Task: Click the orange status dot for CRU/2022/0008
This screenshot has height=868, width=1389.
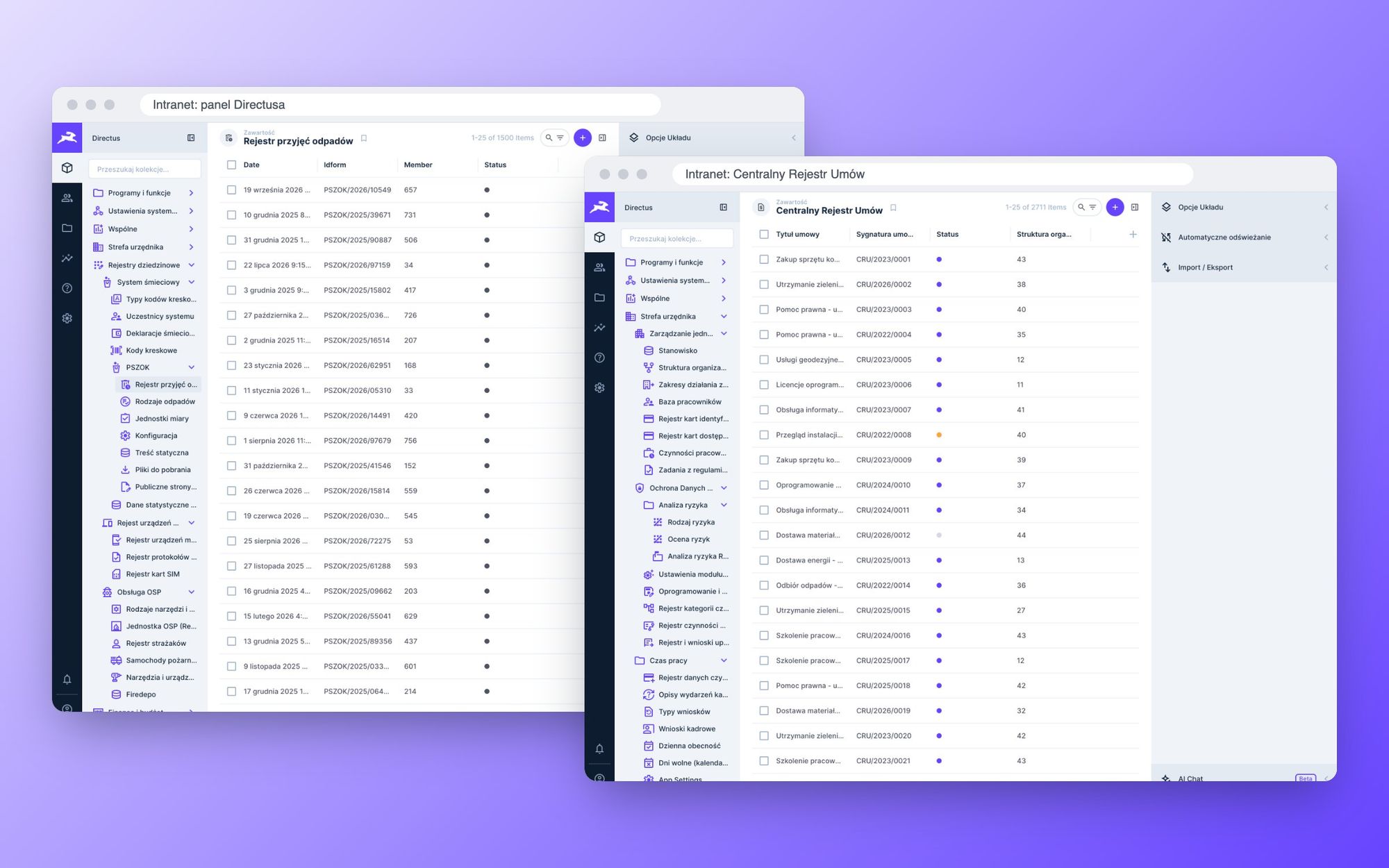Action: point(939,435)
